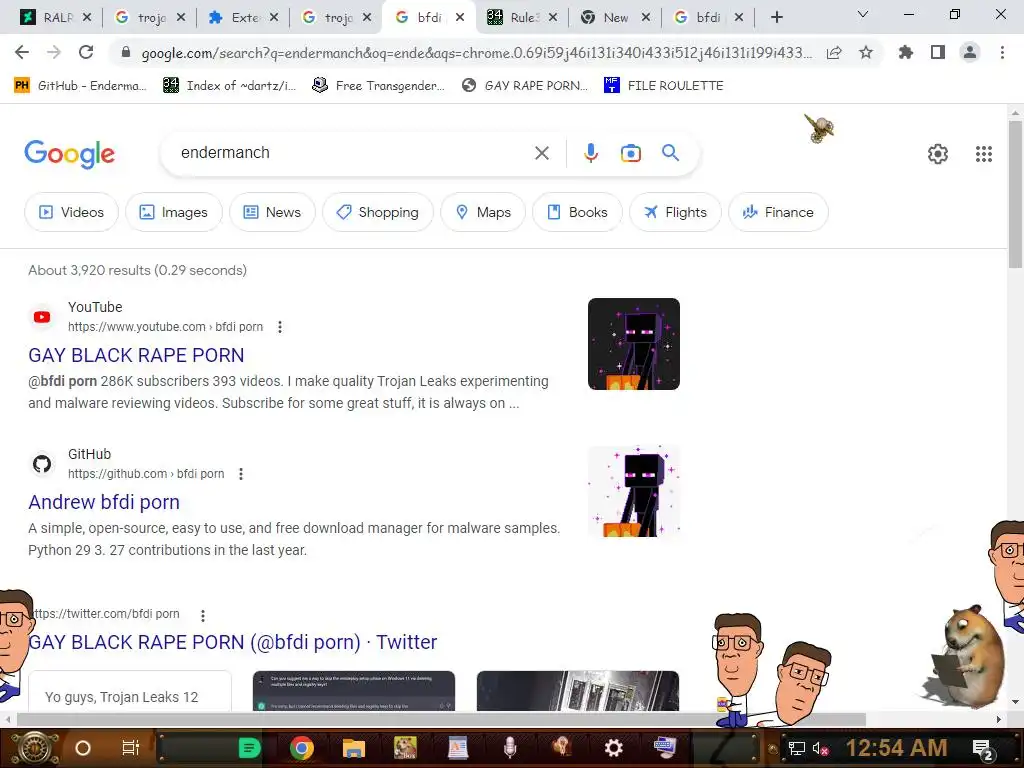Image resolution: width=1024 pixels, height=768 pixels.
Task: Open the steampunk Start button
Action: pyautogui.click(x=34, y=748)
